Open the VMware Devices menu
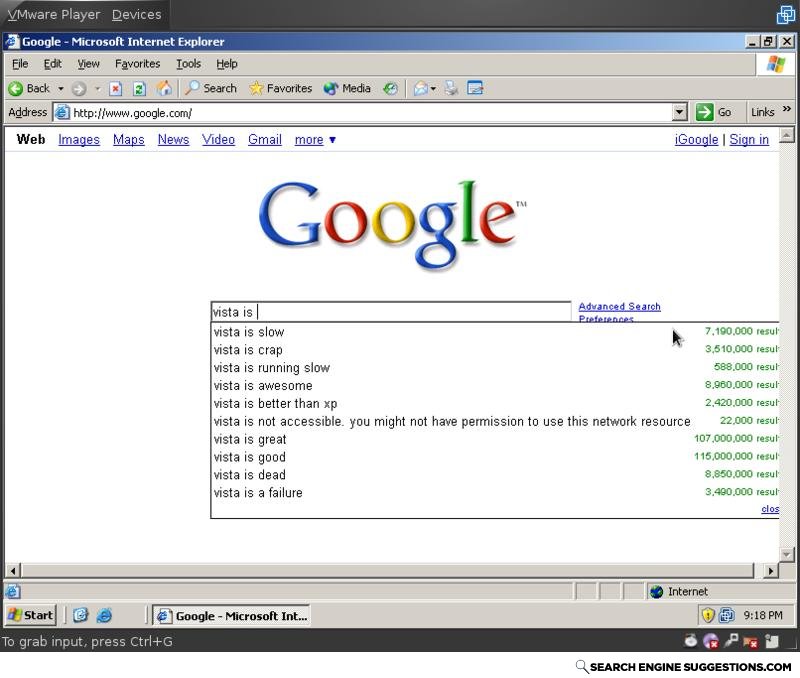The height and width of the screenshot is (678, 800). [136, 15]
